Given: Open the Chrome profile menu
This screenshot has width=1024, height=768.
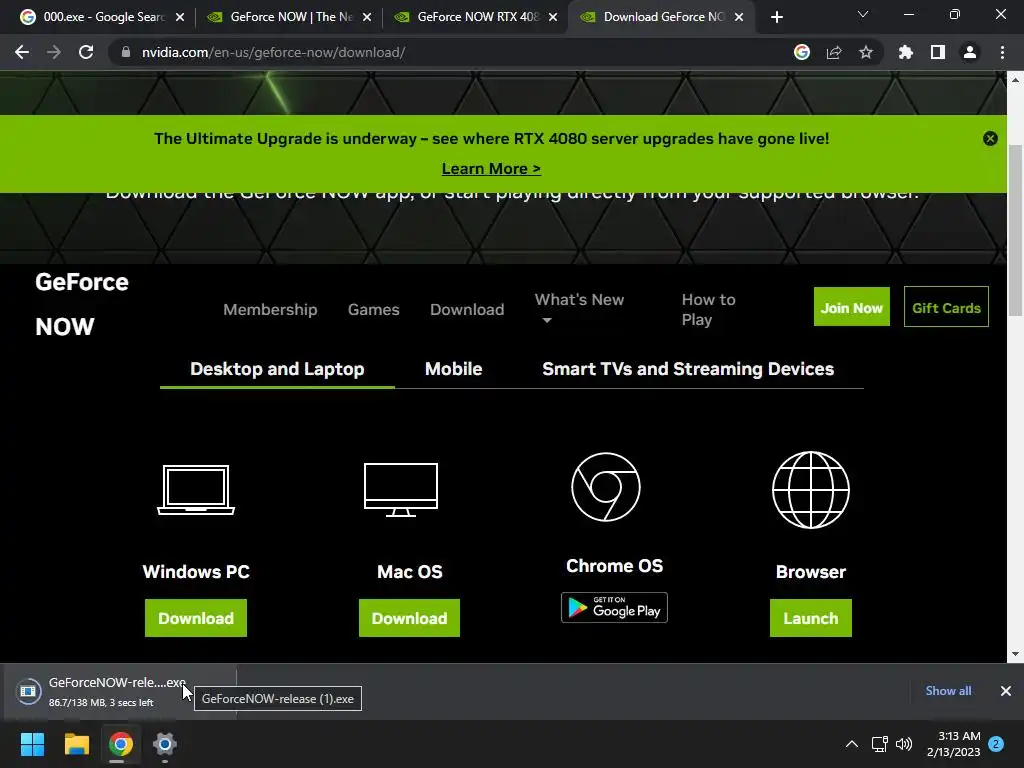Looking at the screenshot, I should tap(970, 52).
